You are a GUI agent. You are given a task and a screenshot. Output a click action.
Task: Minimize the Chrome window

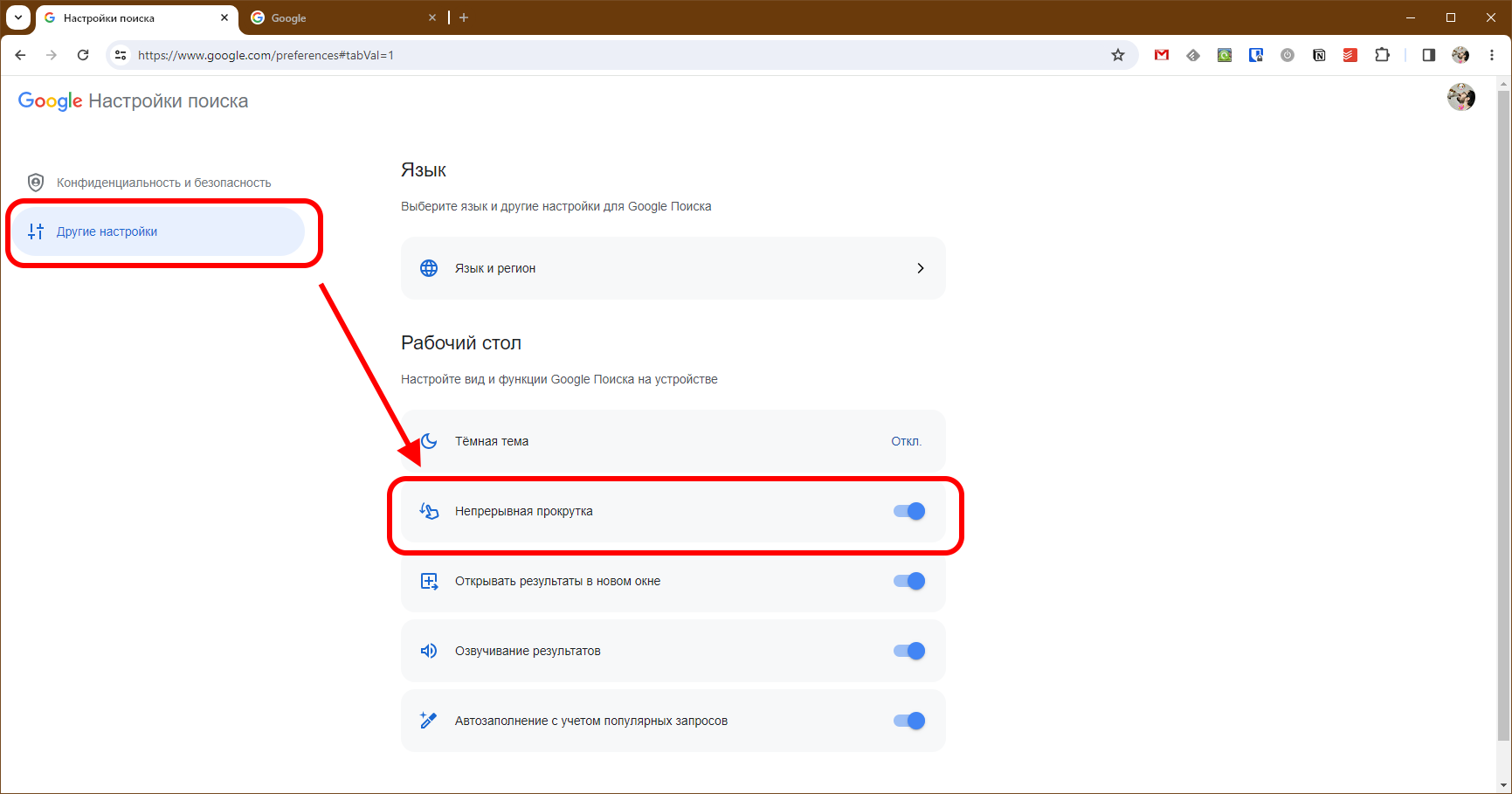click(1411, 17)
